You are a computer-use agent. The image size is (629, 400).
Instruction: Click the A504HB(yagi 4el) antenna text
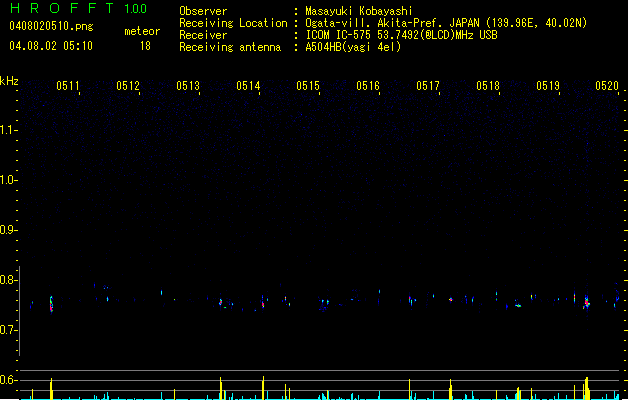click(x=353, y=47)
